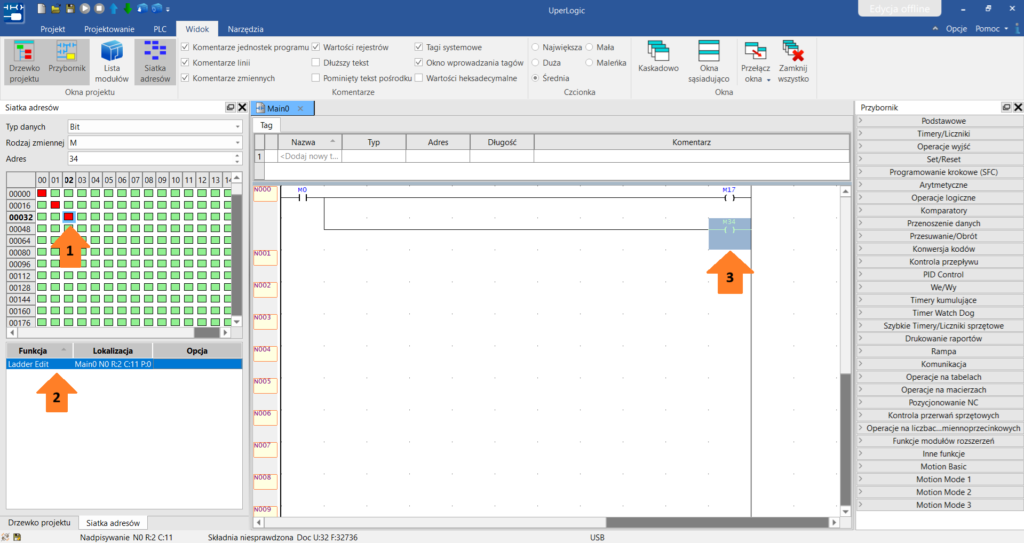Image resolution: width=1024 pixels, height=543 pixels.
Task: Expand Komparatory toolbox category
Action: [x=939, y=210]
